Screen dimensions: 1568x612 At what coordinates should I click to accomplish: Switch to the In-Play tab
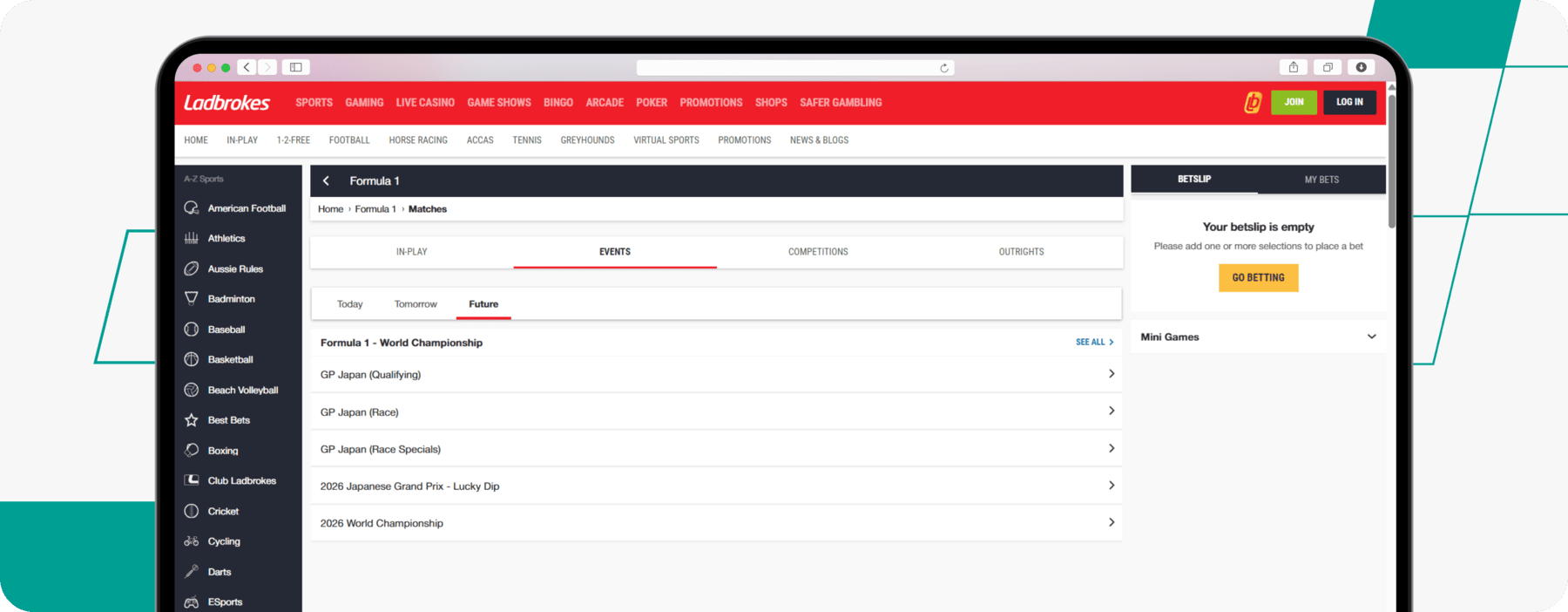point(412,252)
